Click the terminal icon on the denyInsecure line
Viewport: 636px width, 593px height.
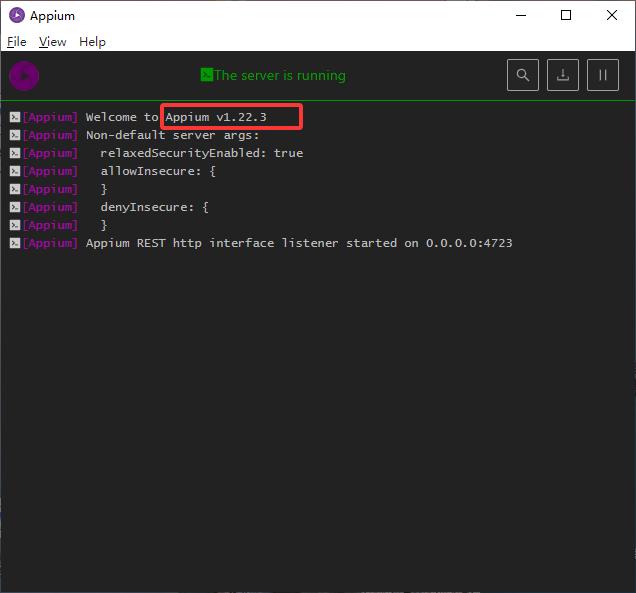point(15,207)
